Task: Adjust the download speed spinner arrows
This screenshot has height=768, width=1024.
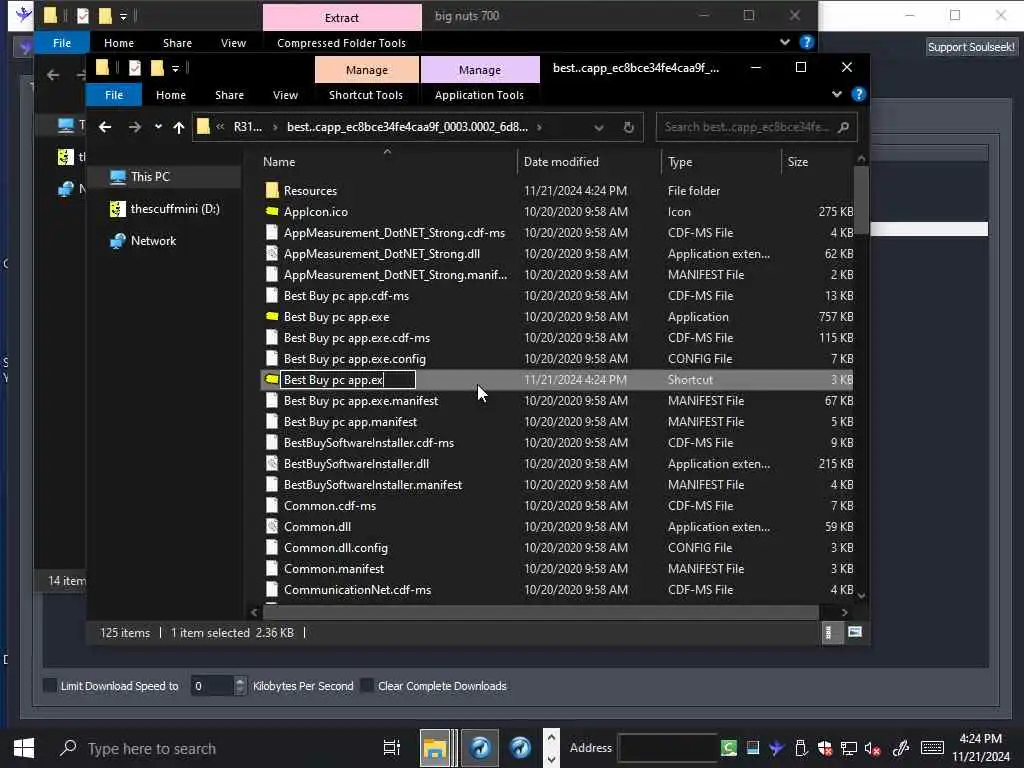Action: coord(240,686)
